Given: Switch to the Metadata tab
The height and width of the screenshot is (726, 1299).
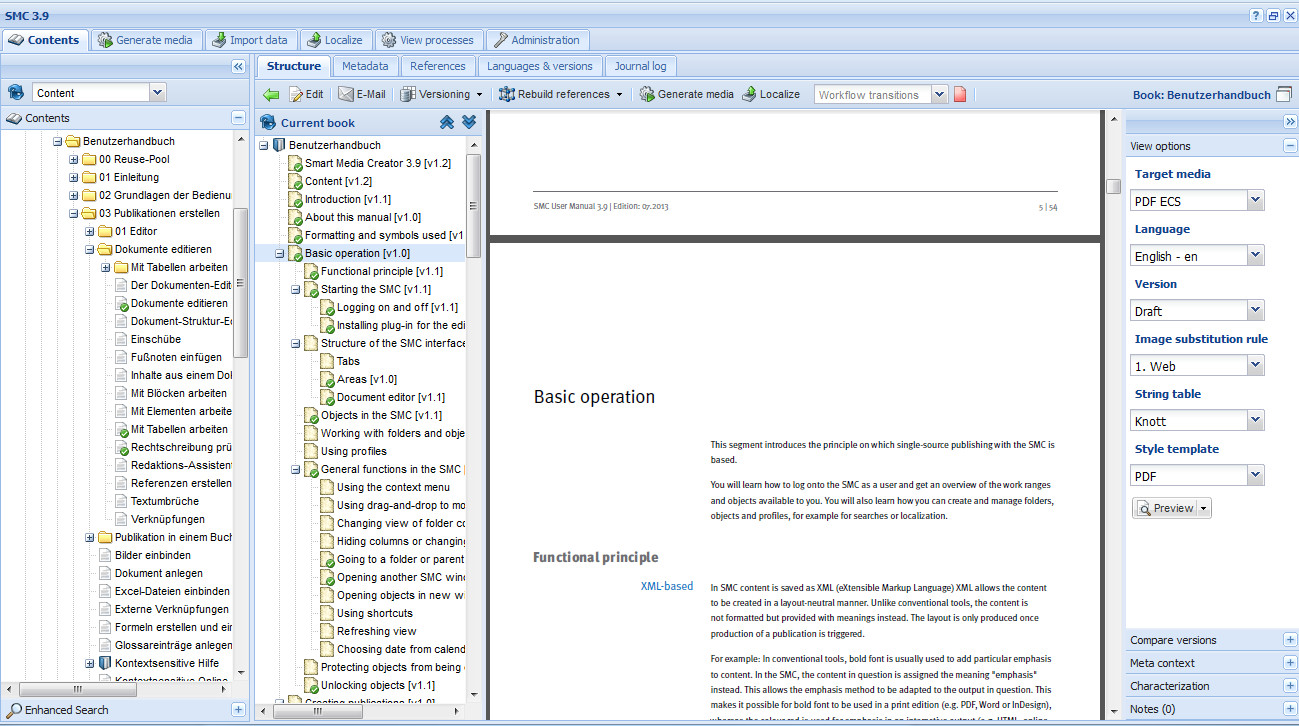Looking at the screenshot, I should coord(365,66).
